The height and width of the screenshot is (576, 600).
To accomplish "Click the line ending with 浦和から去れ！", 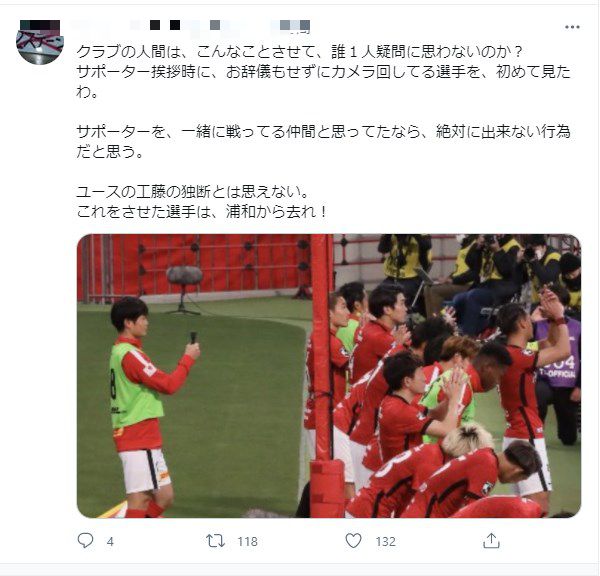I will tap(201, 212).
